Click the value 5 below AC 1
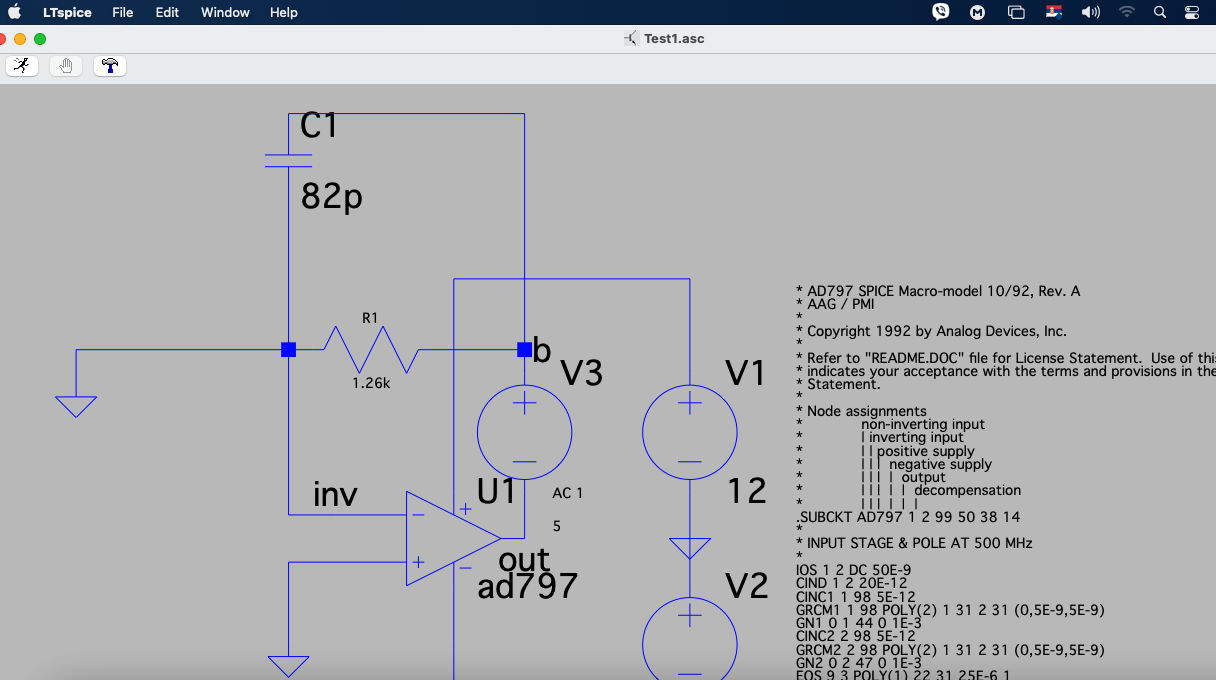 557,526
